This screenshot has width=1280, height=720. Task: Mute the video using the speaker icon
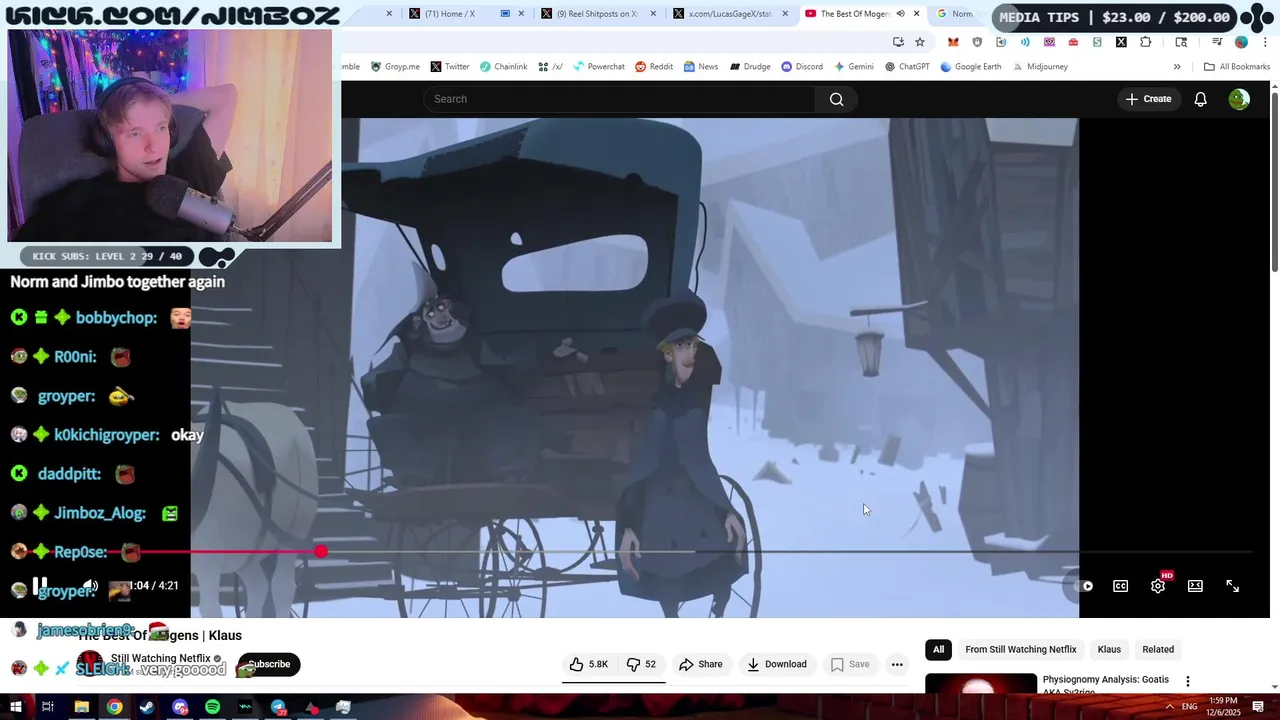click(x=90, y=586)
